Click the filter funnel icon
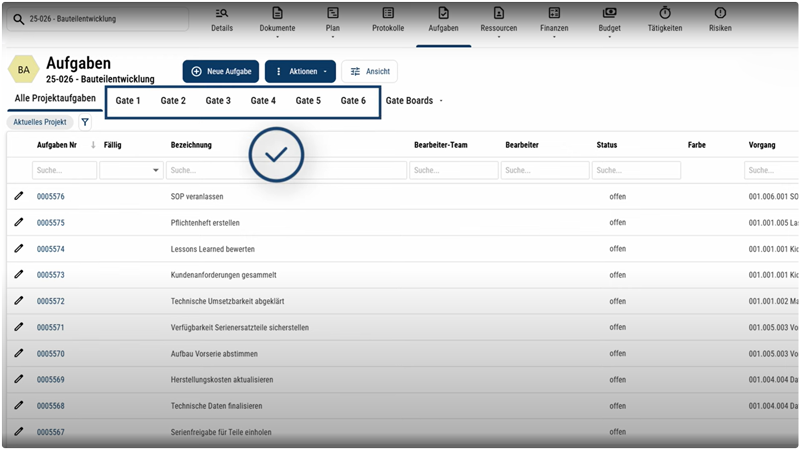This screenshot has width=800, height=450. coord(85,122)
